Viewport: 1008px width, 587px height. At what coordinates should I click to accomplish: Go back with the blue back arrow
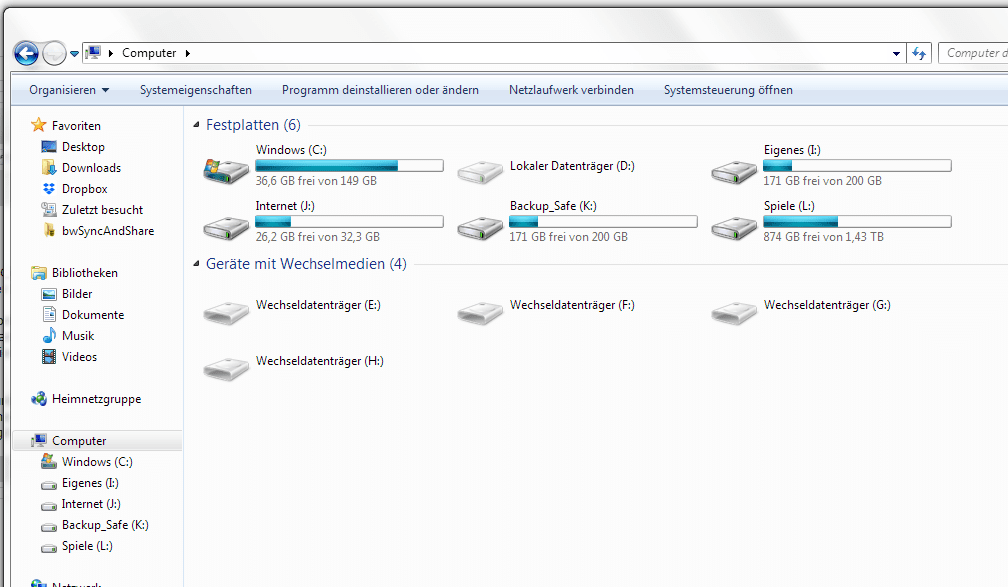coord(26,53)
